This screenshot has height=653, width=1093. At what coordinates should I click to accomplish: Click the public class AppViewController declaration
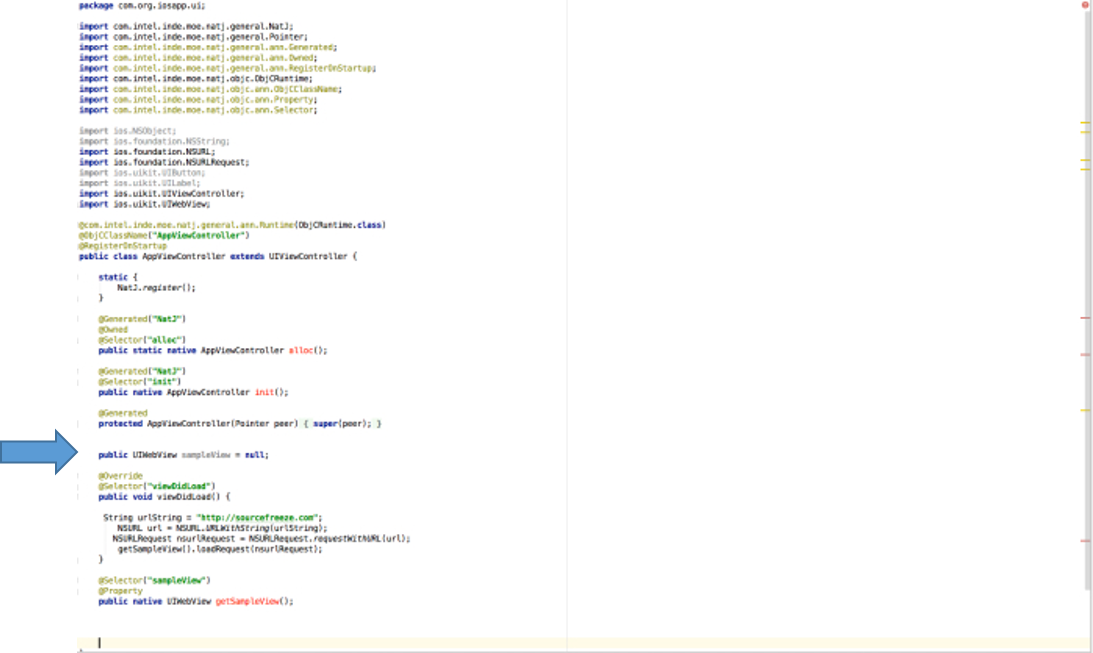(x=217, y=256)
